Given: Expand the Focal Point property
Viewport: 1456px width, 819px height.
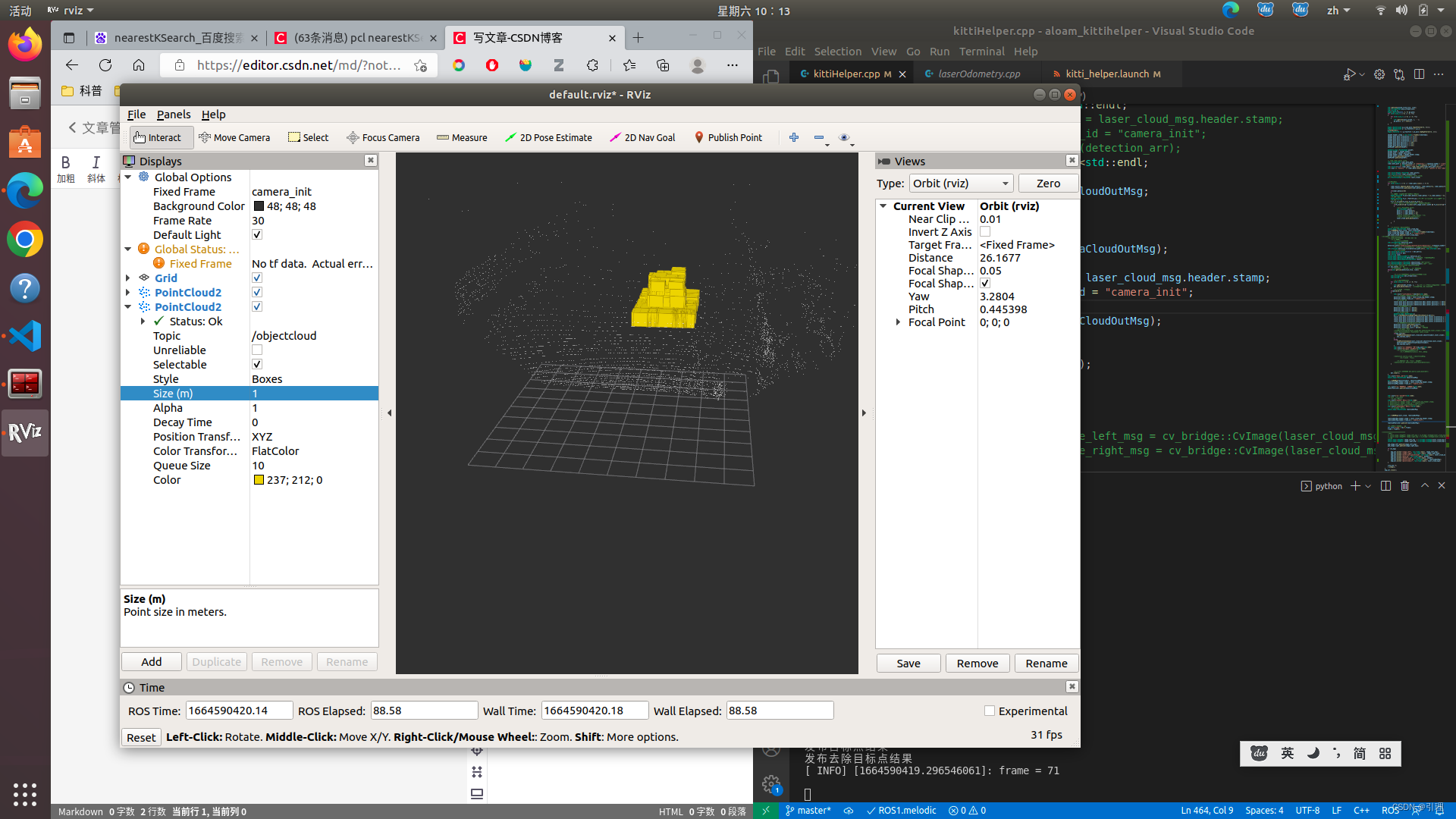Looking at the screenshot, I should tap(899, 322).
